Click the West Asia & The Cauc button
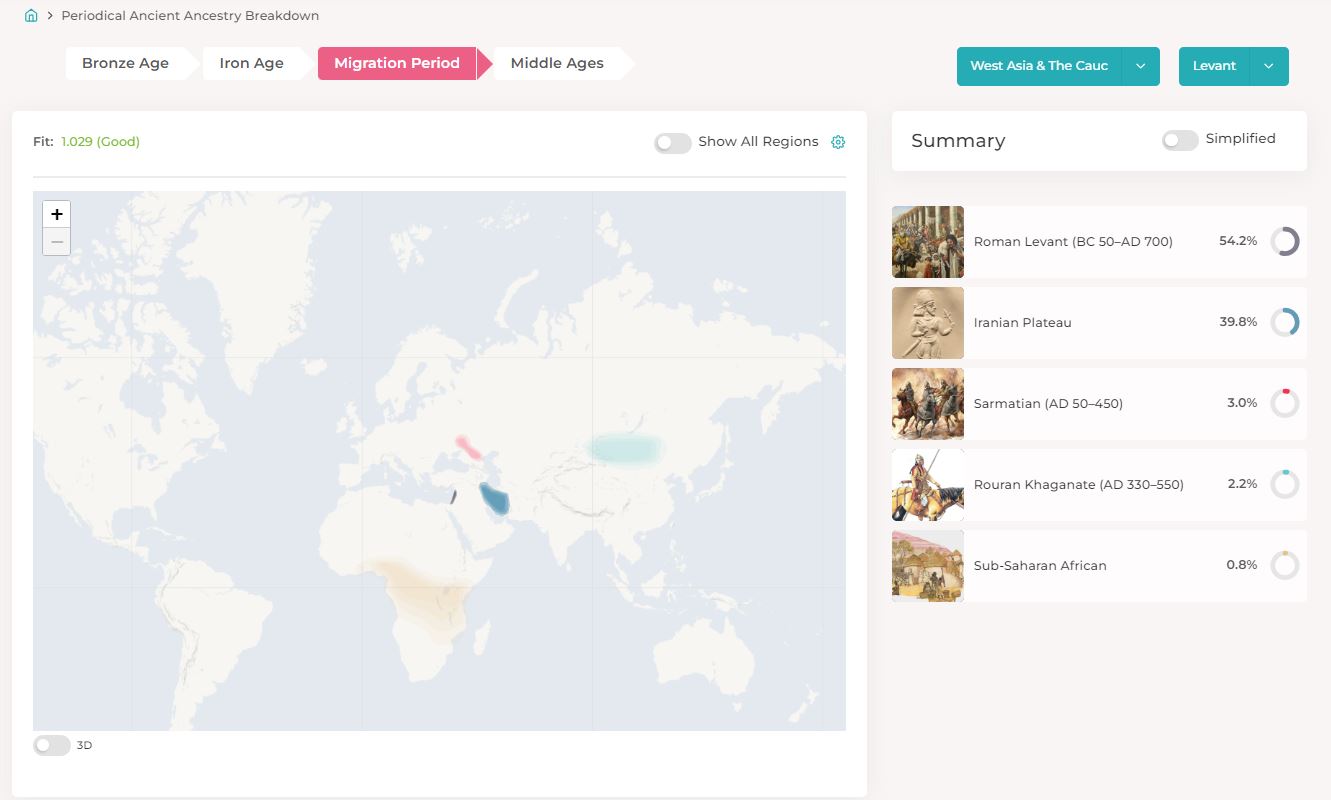1331x800 pixels. (x=1039, y=66)
